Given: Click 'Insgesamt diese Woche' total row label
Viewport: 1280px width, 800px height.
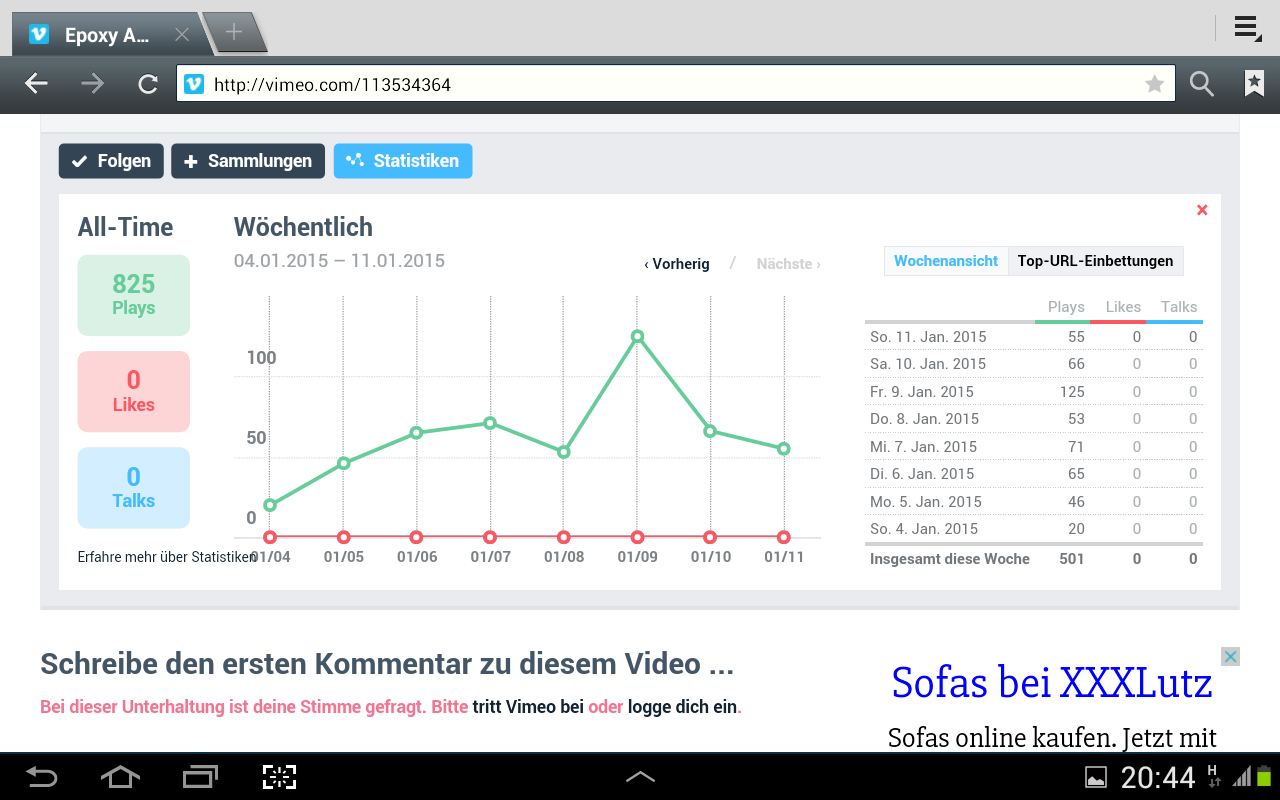Looking at the screenshot, I should tap(950, 559).
